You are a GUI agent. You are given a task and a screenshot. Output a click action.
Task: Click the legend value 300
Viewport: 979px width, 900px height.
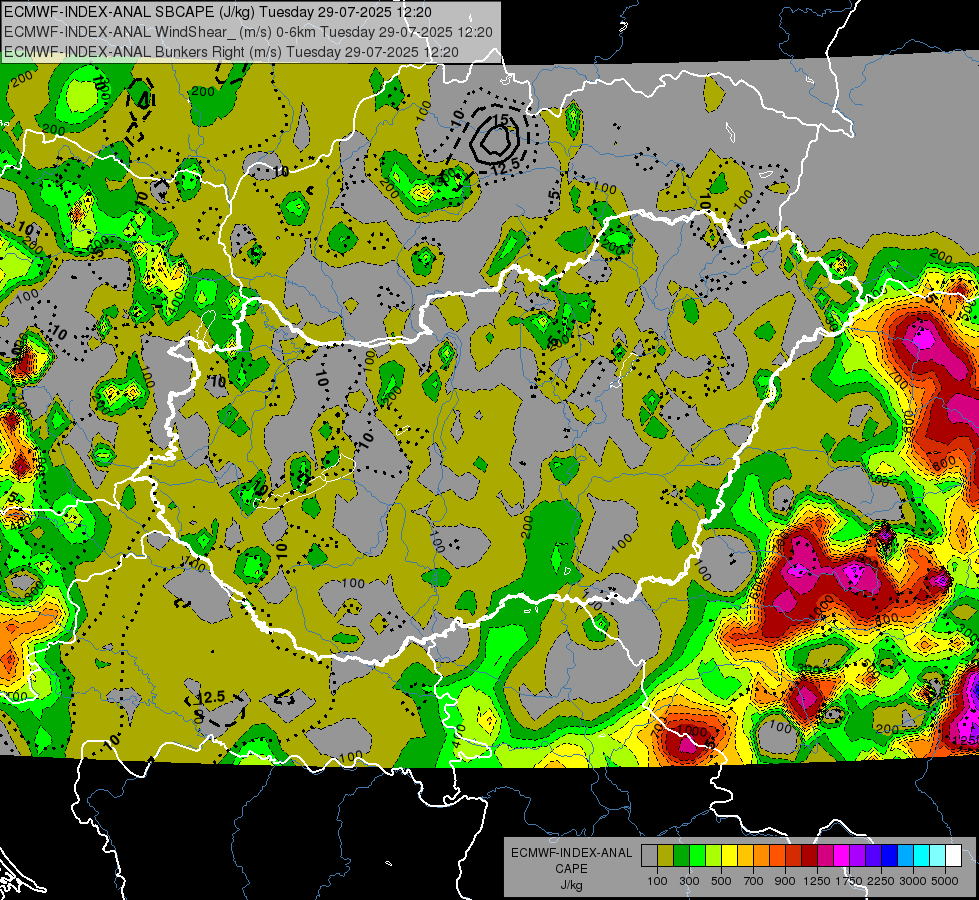coord(689,881)
